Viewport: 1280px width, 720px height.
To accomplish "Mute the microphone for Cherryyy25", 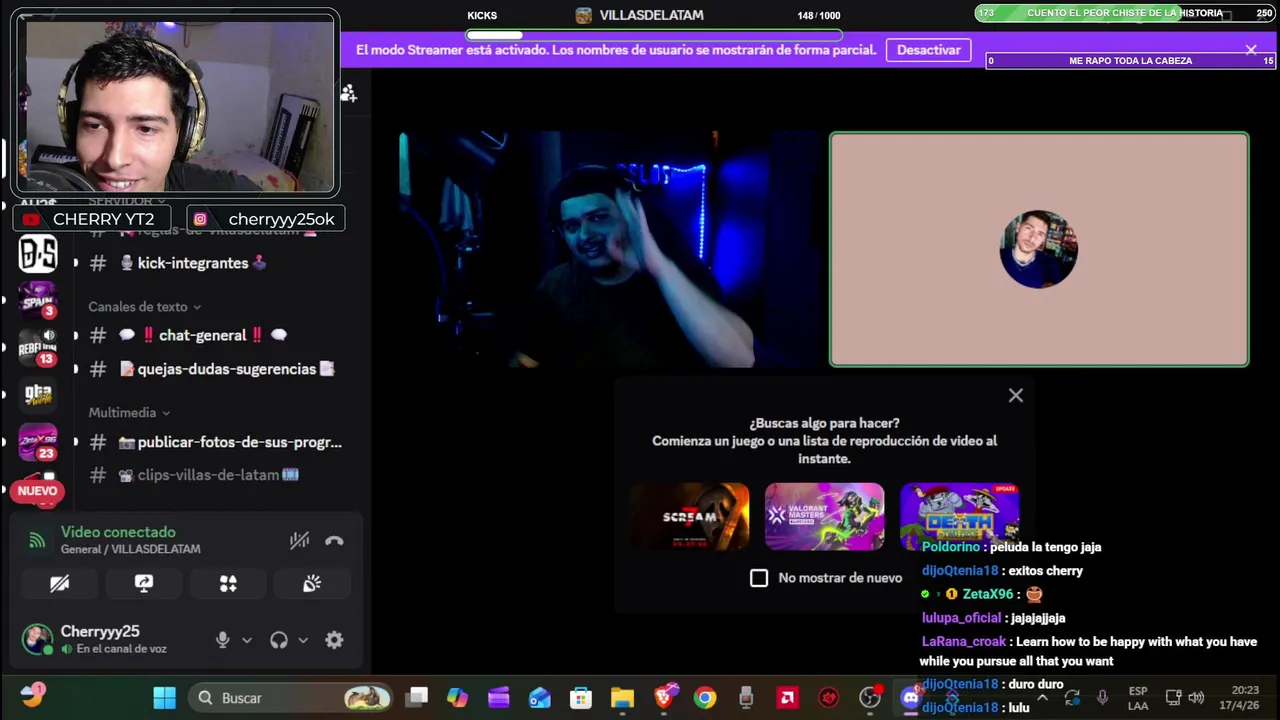I will pyautogui.click(x=222, y=640).
